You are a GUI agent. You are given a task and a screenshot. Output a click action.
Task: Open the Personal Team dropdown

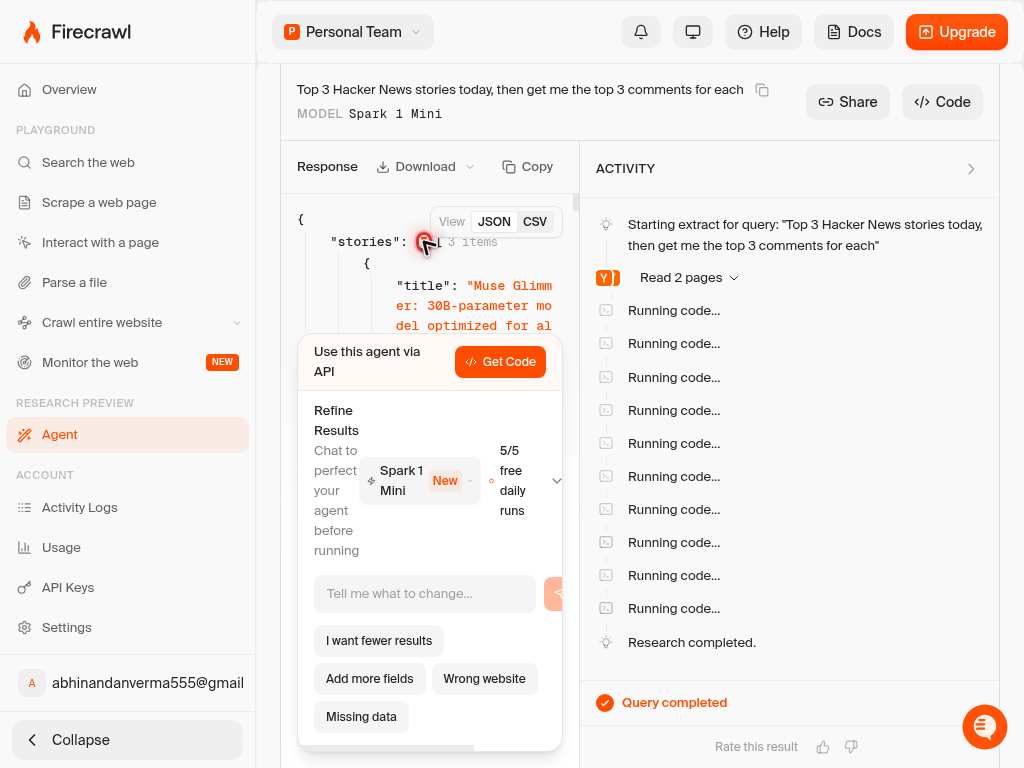pos(353,32)
